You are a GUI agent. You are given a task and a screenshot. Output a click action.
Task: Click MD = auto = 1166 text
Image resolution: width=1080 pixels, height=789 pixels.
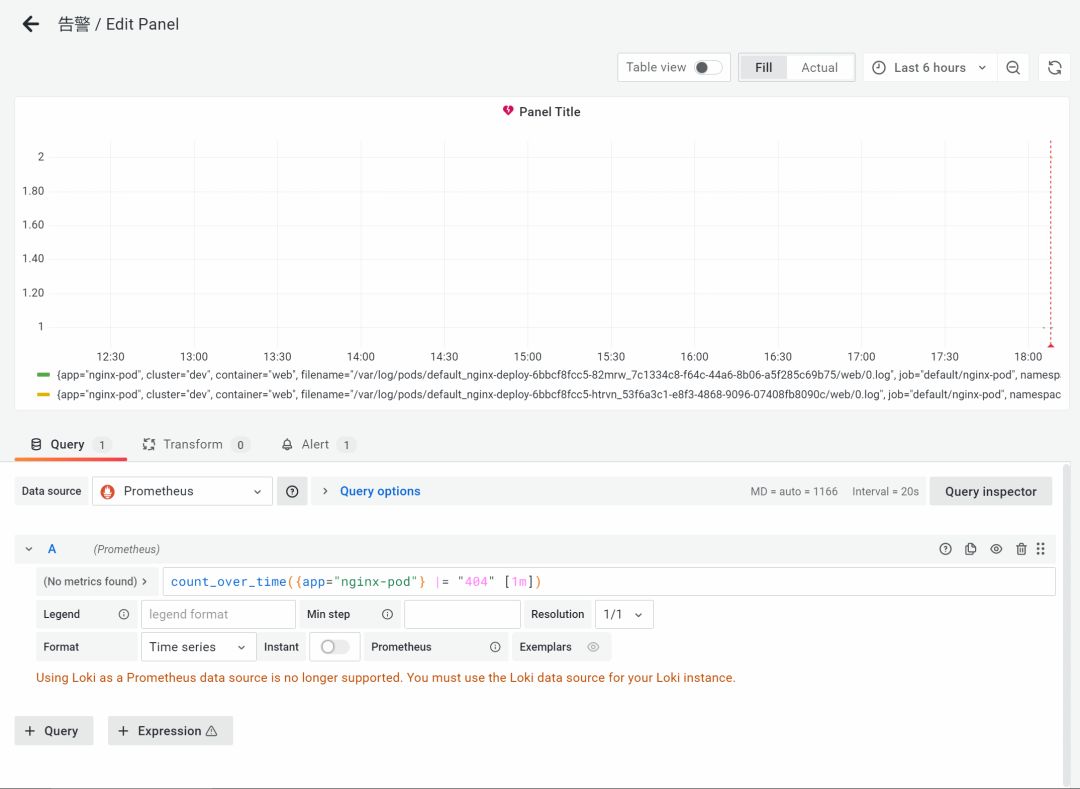coord(794,492)
